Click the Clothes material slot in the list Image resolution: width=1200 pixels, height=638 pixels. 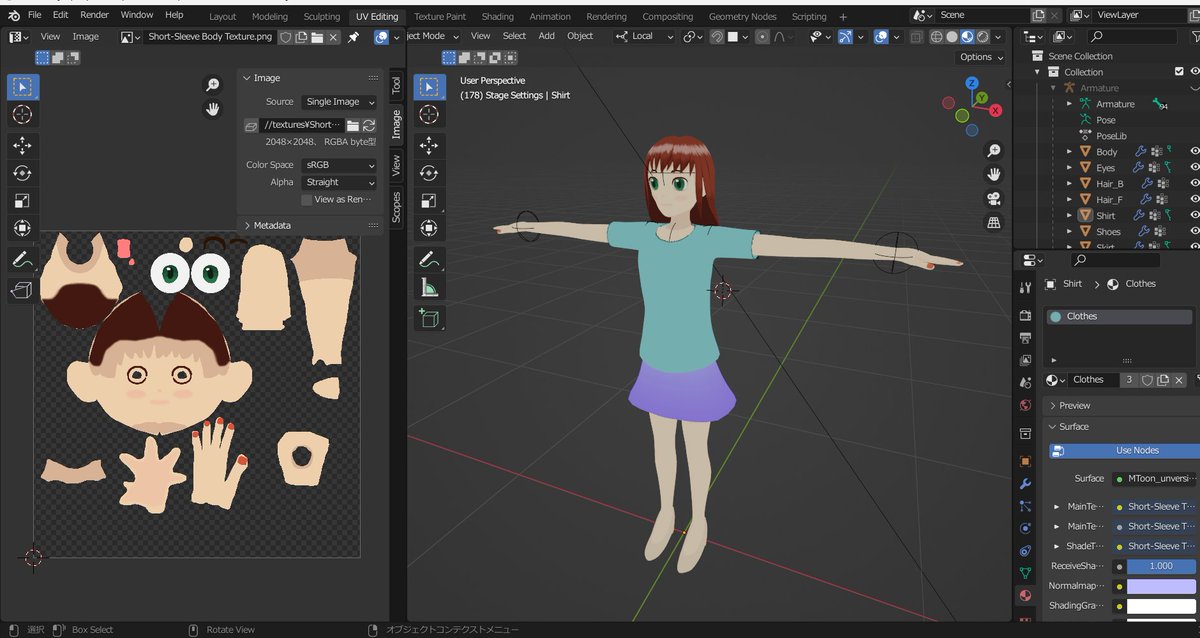point(1119,316)
